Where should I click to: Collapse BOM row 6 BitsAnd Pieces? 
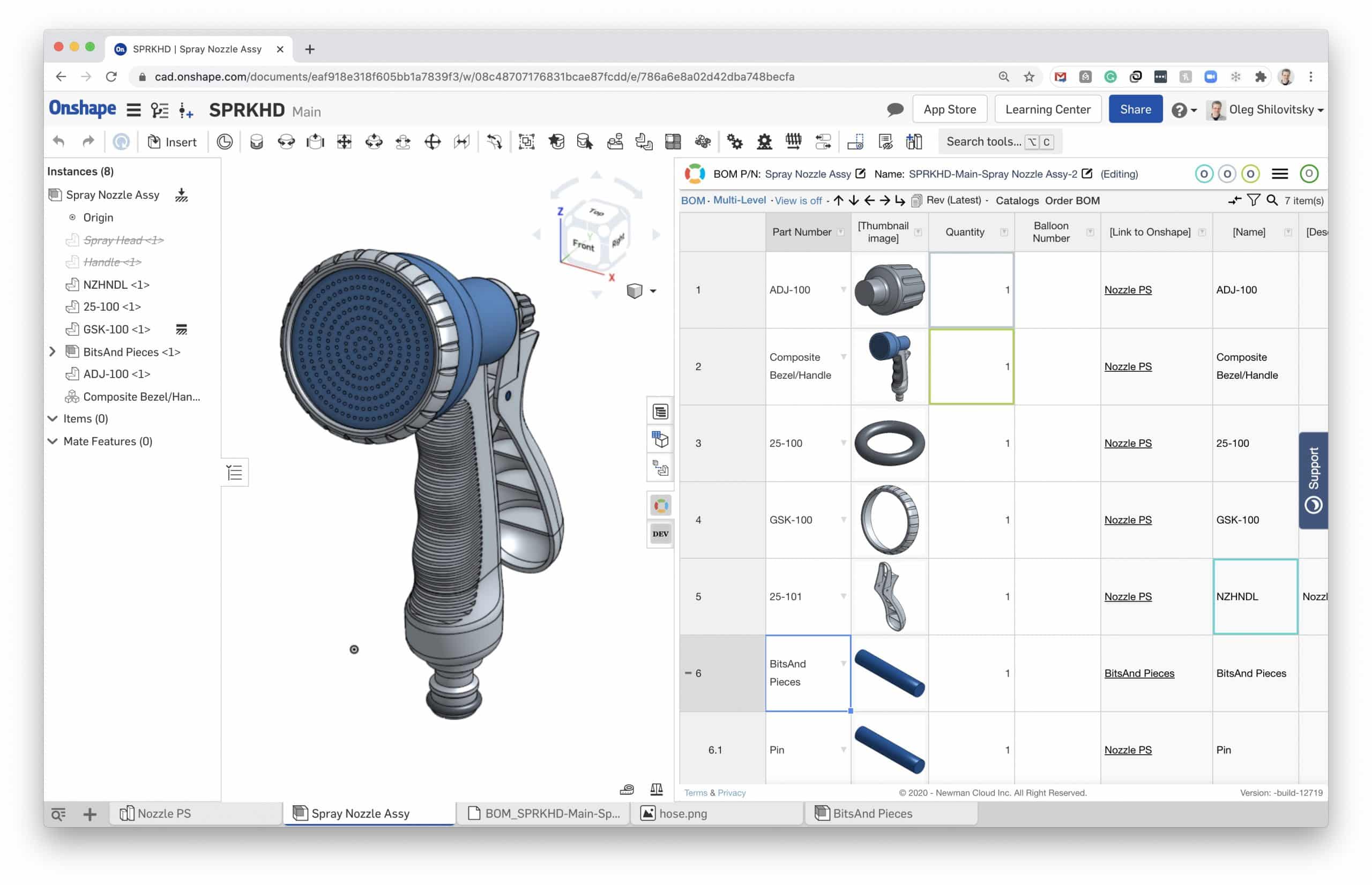(x=688, y=673)
